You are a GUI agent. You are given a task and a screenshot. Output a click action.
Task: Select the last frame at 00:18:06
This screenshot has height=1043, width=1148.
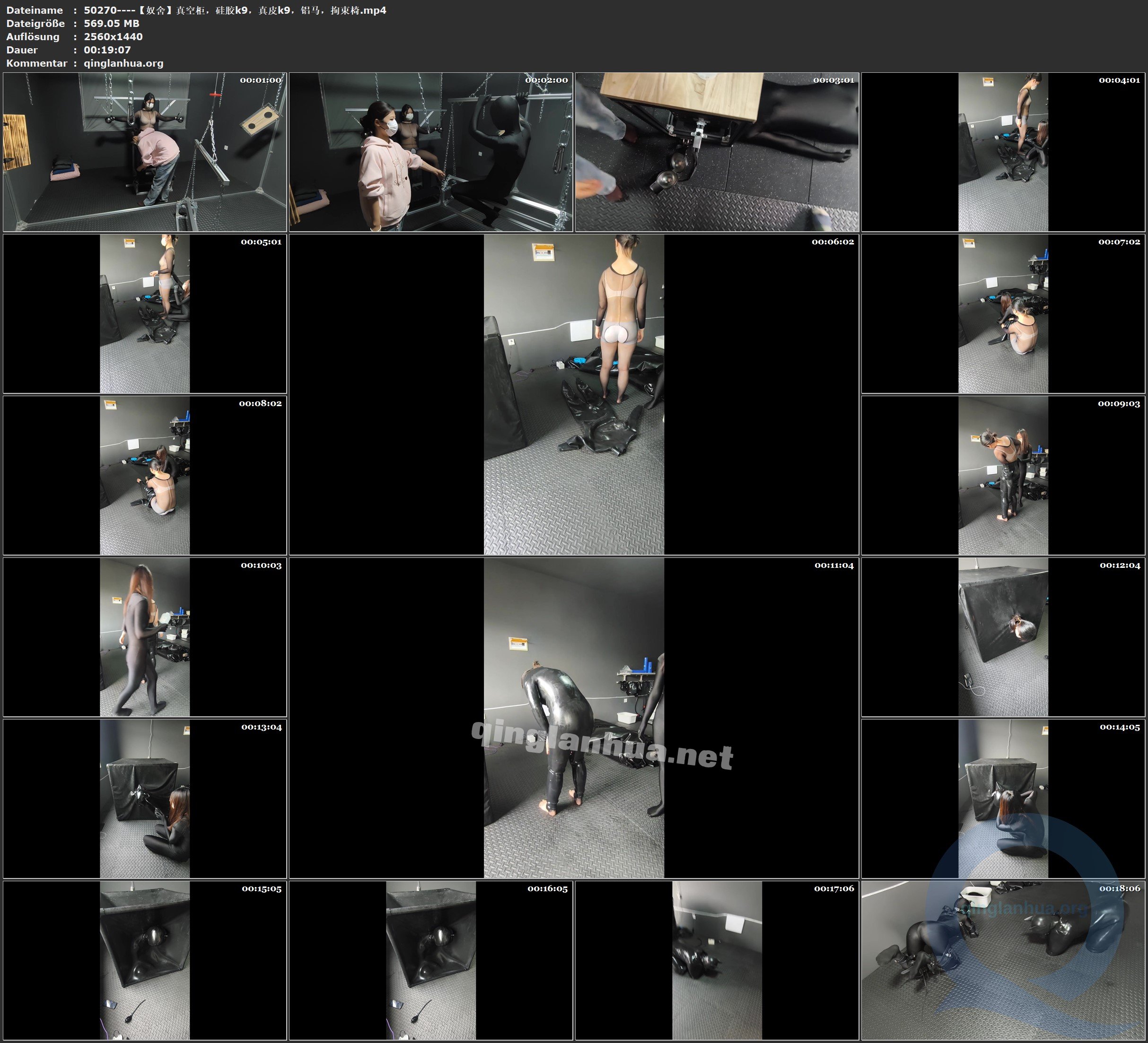1003,960
